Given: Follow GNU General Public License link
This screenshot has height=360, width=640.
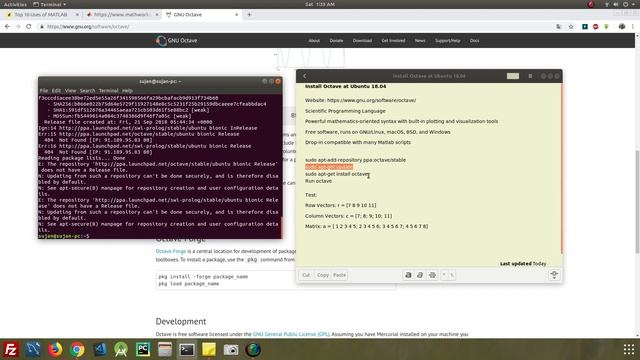Looking at the screenshot, I should point(291,334).
